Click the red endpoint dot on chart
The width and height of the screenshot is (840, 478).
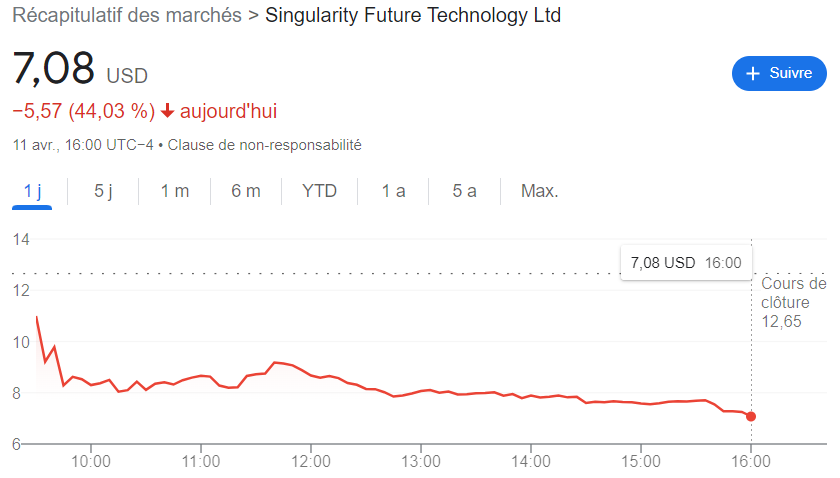[751, 416]
